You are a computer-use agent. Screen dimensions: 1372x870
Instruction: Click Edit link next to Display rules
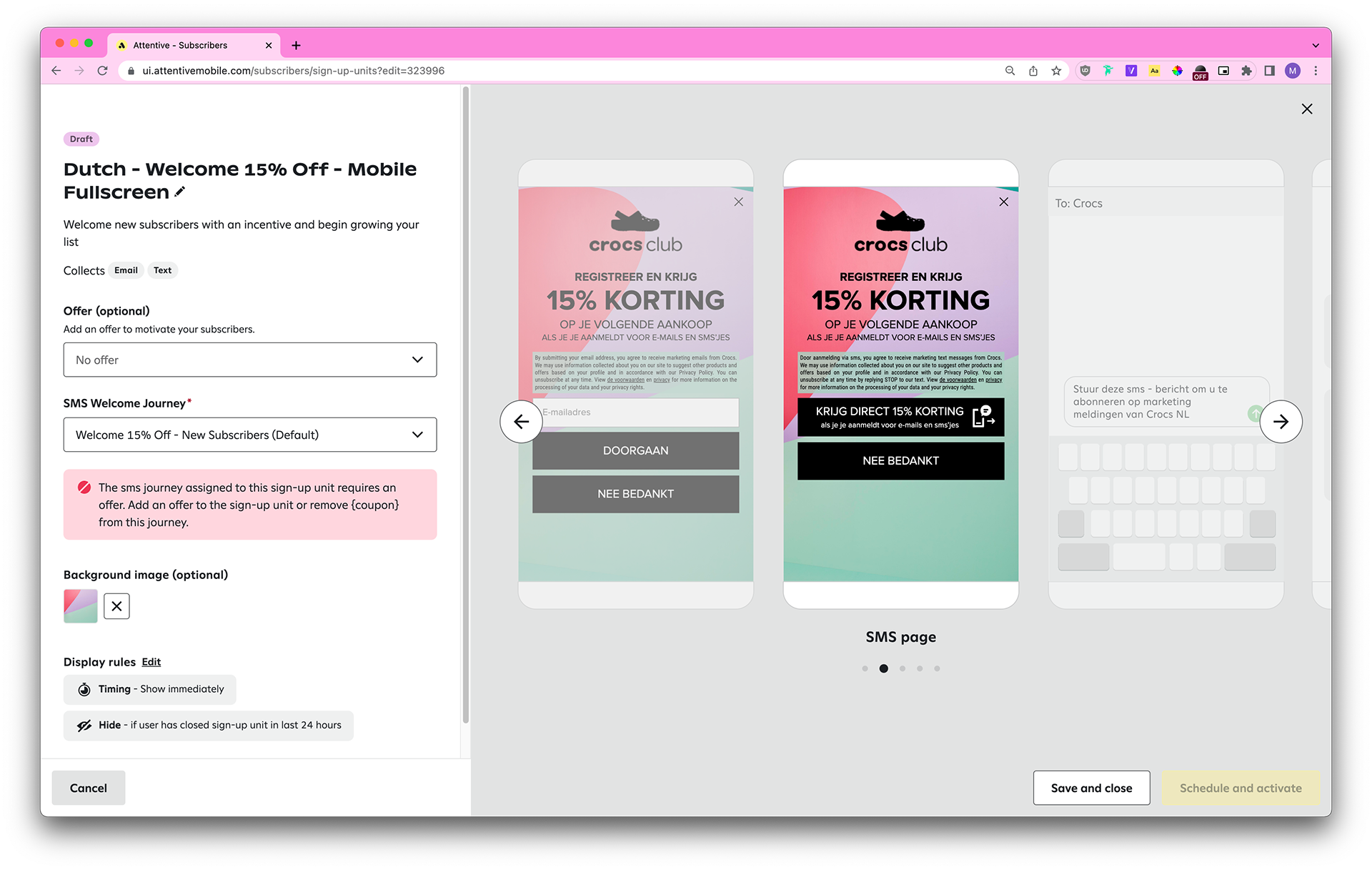[x=151, y=662]
